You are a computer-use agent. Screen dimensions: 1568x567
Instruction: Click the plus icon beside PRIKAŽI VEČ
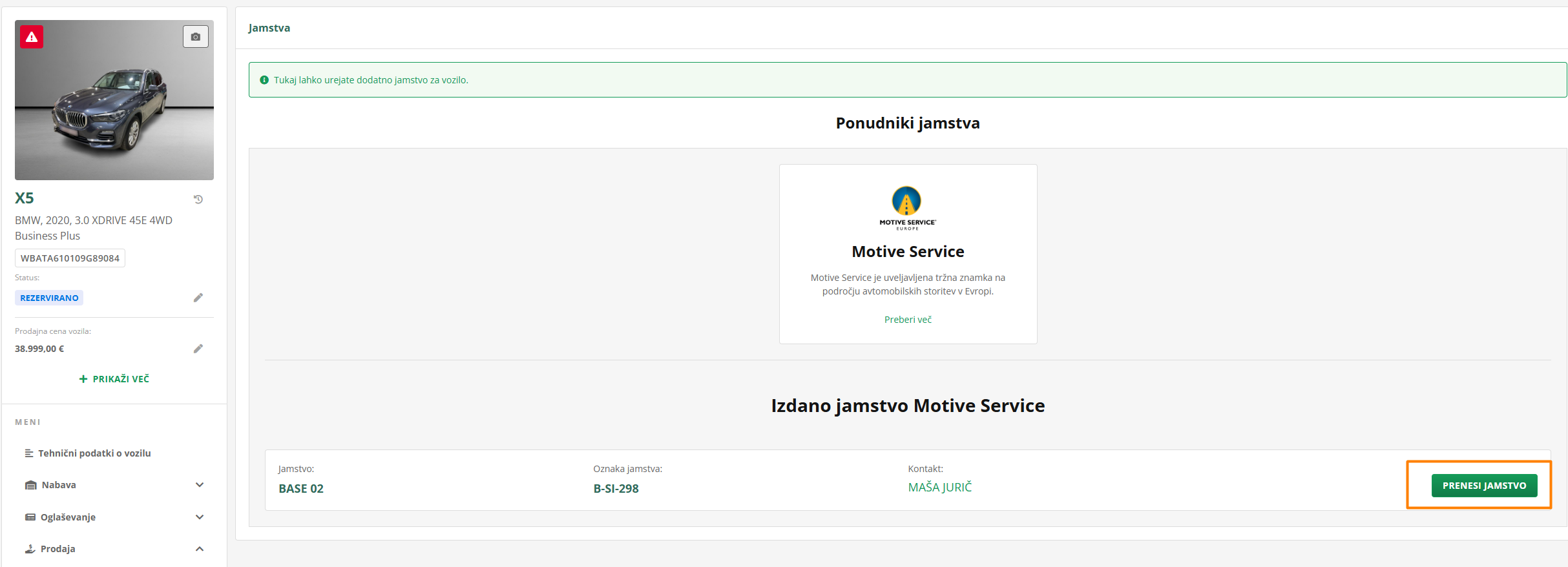pos(83,379)
